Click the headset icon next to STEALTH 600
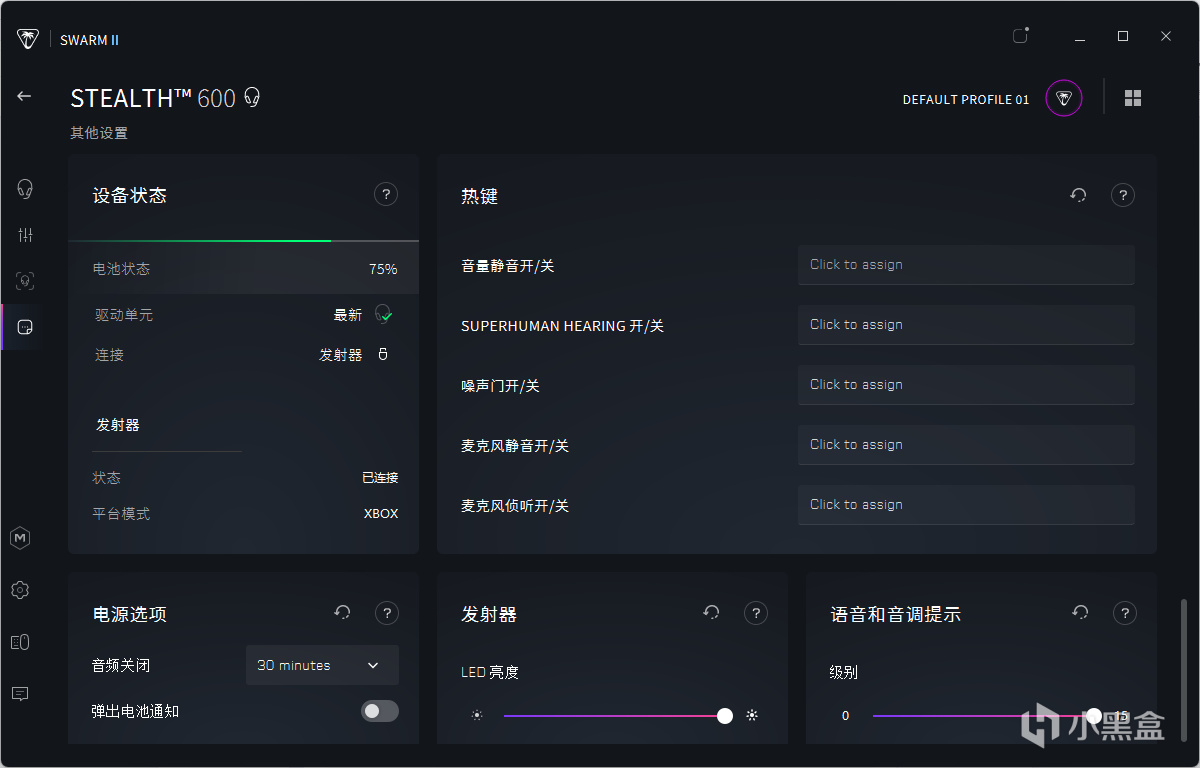The height and width of the screenshot is (768, 1200). 252,97
